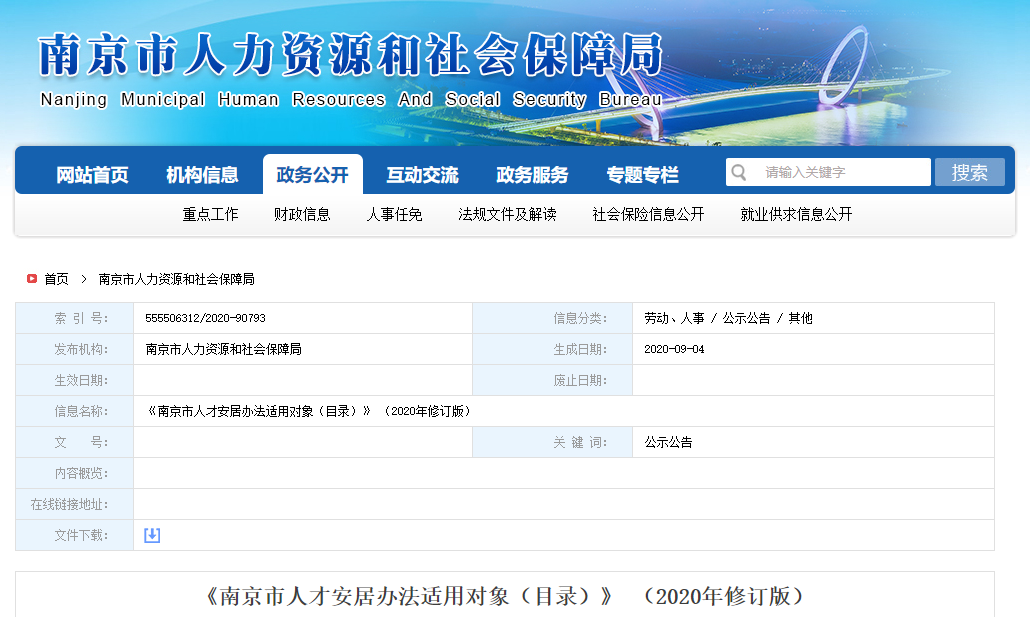Screen dimensions: 1030x617
Task: Open the 互动交流 menu
Action: coord(422,175)
